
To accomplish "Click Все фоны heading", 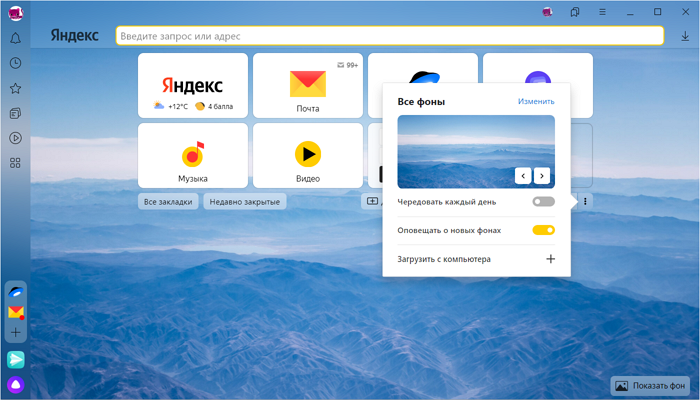I will pos(421,102).
